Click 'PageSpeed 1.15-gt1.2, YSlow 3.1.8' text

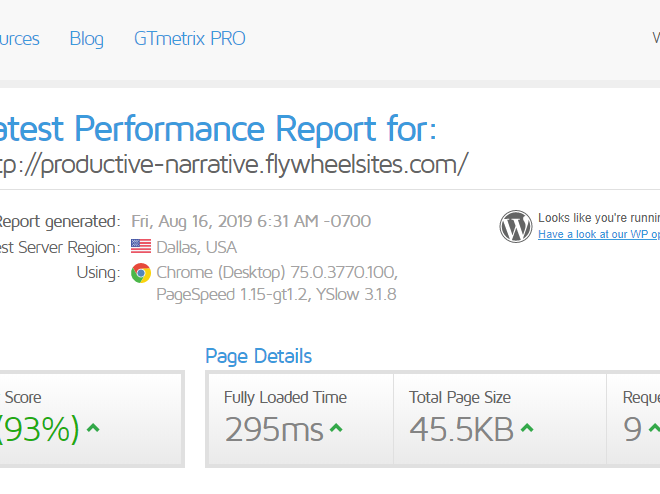[x=276, y=295]
